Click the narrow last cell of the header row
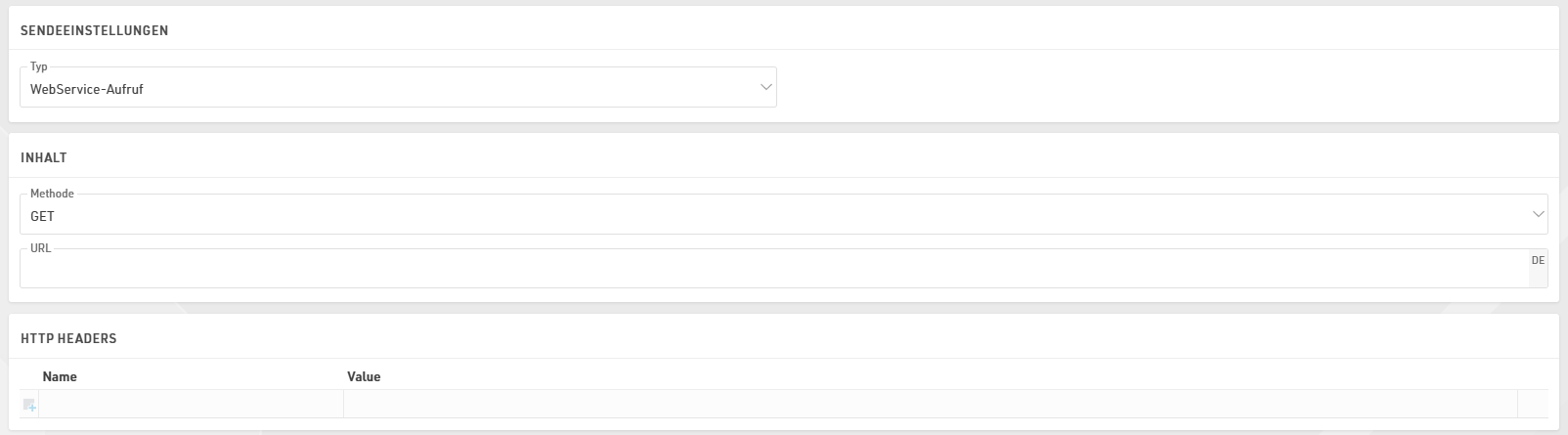Screen dimensions: 1568x435 (x=1532, y=405)
